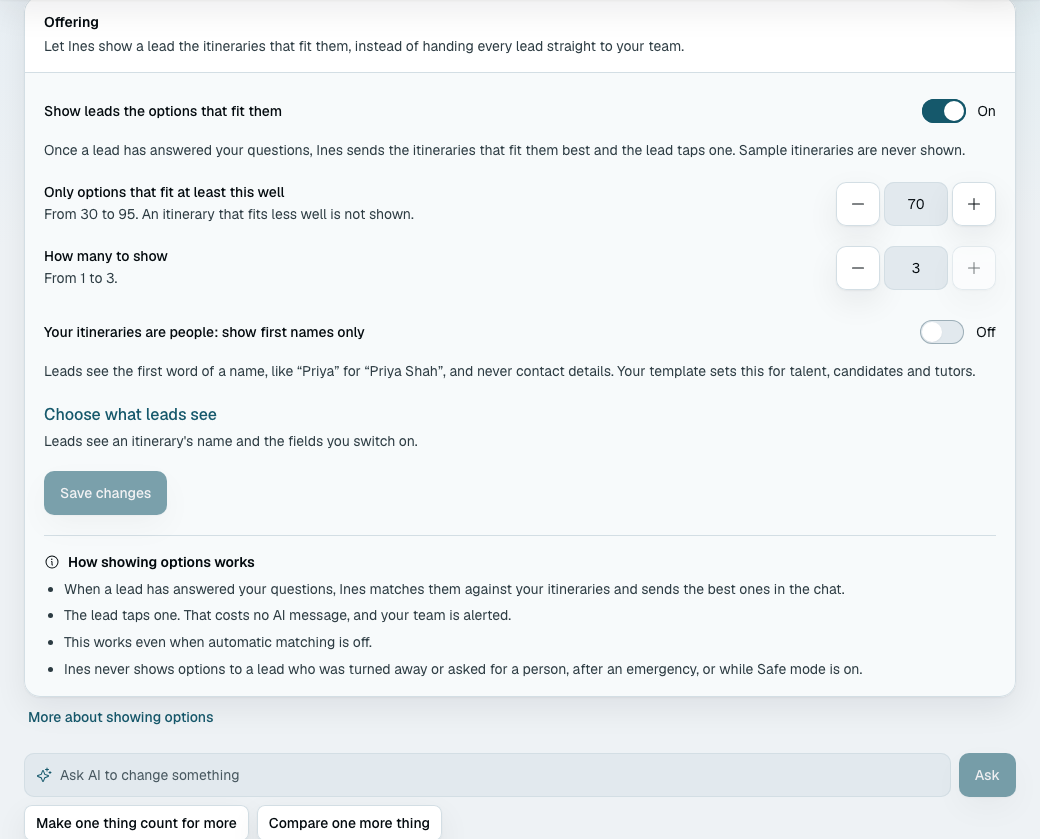This screenshot has width=1040, height=839.
Task: Click the text This works even when automatic matching is off
Action: pyautogui.click(x=218, y=642)
